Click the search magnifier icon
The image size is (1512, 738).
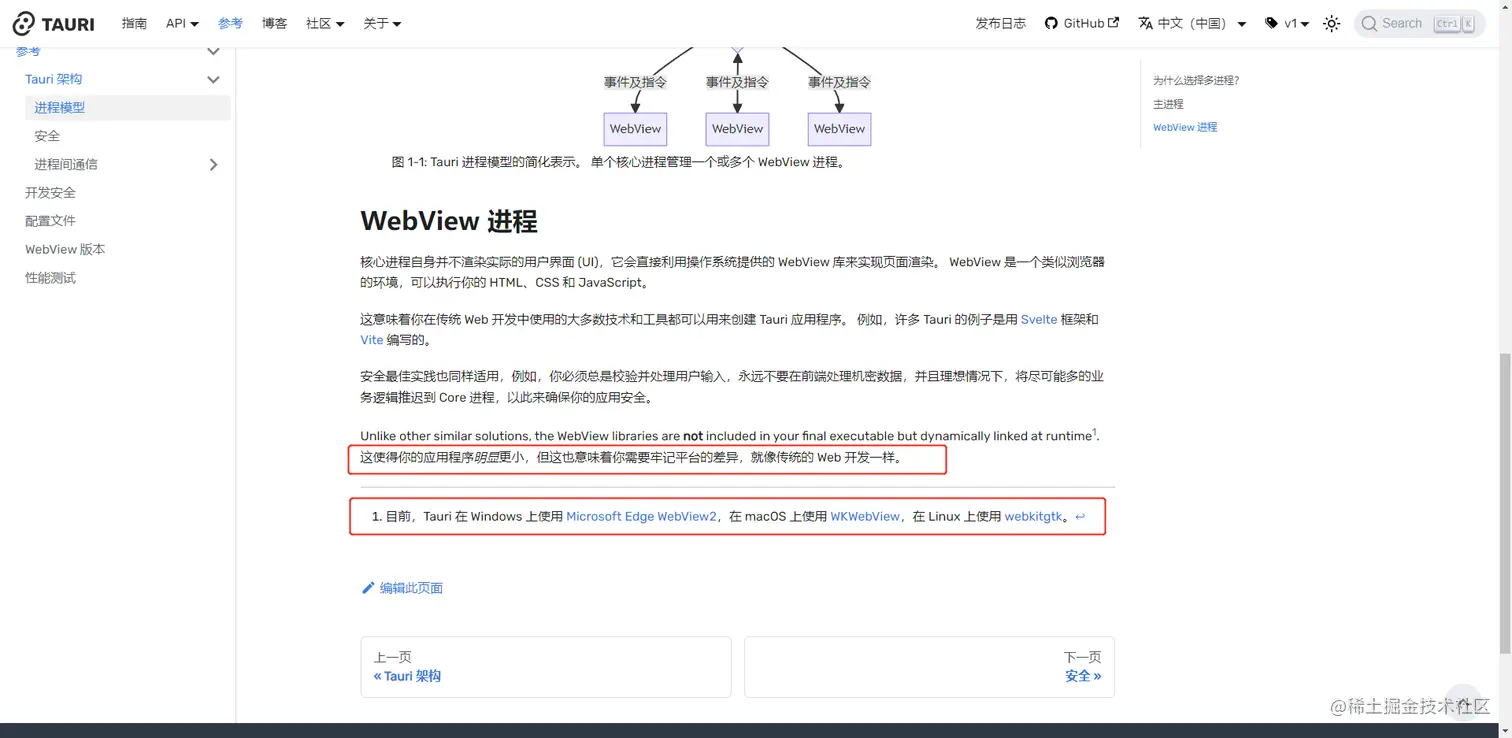1371,23
